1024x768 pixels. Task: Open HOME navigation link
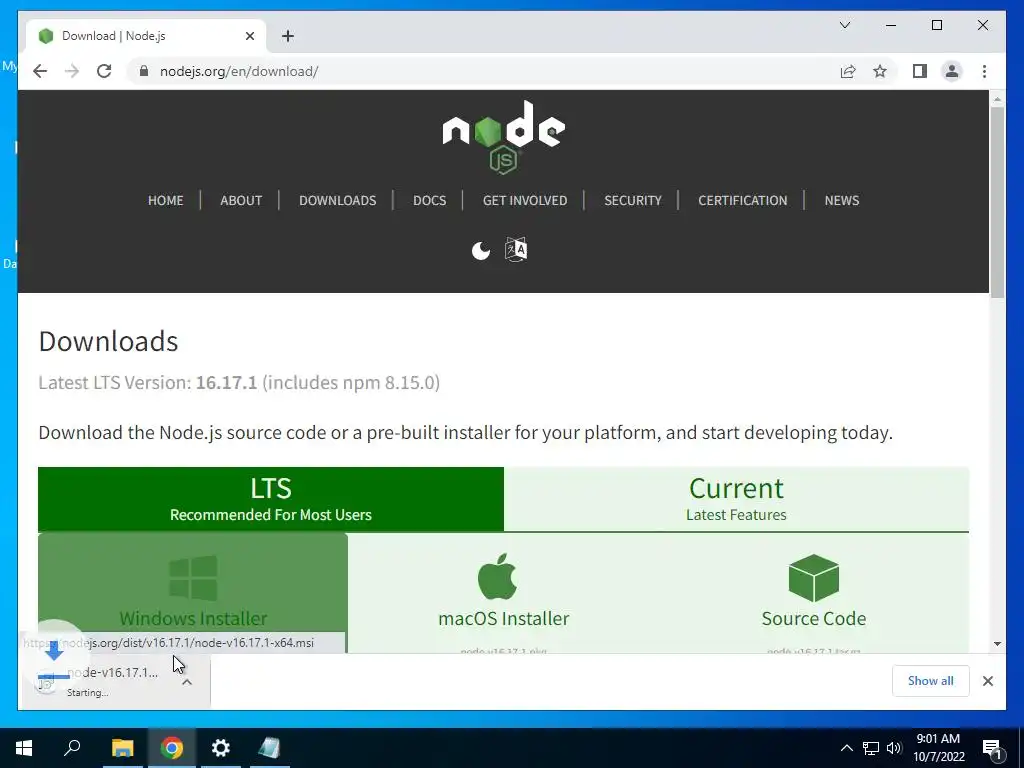(165, 200)
